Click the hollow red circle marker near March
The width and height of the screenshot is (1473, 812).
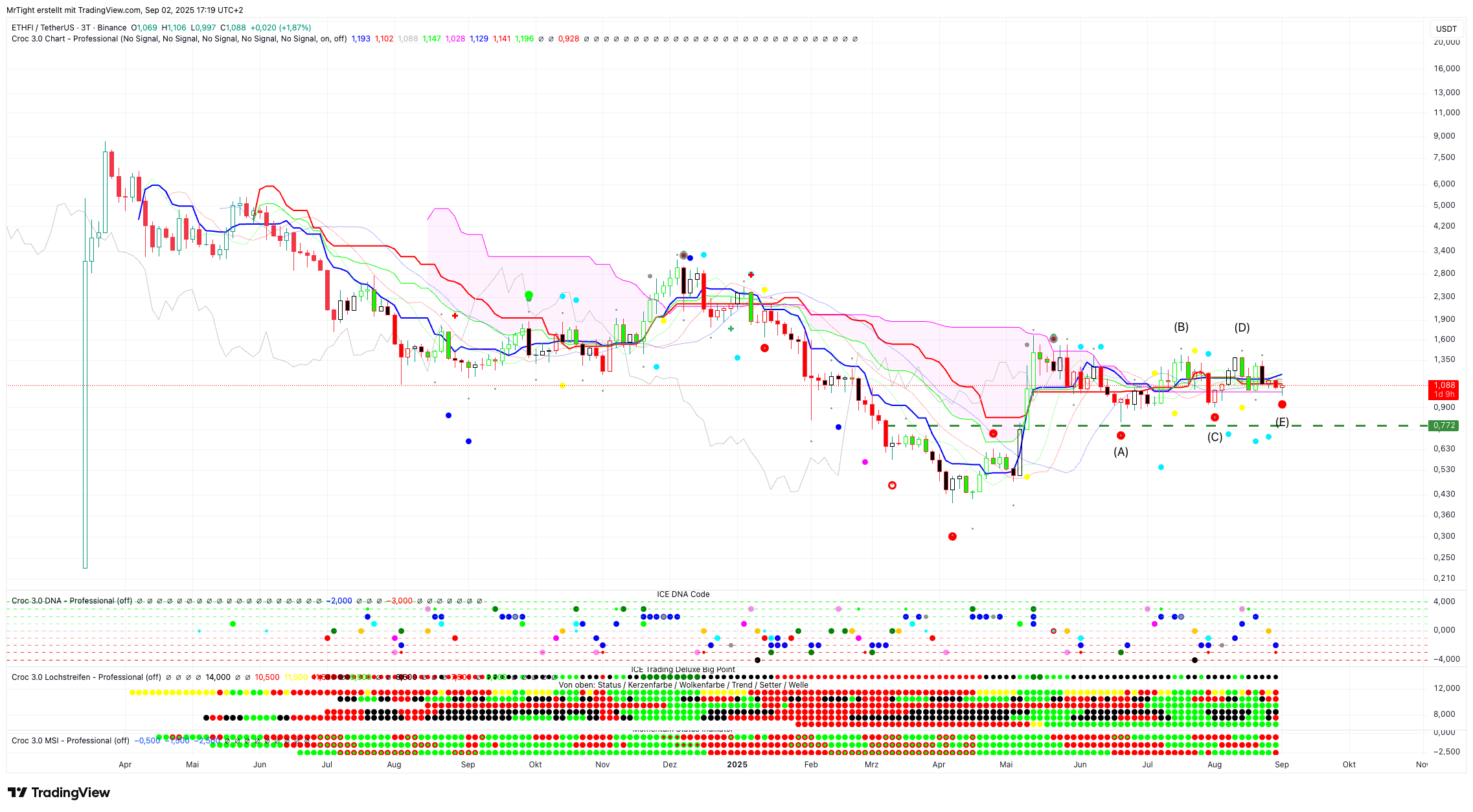(x=892, y=485)
